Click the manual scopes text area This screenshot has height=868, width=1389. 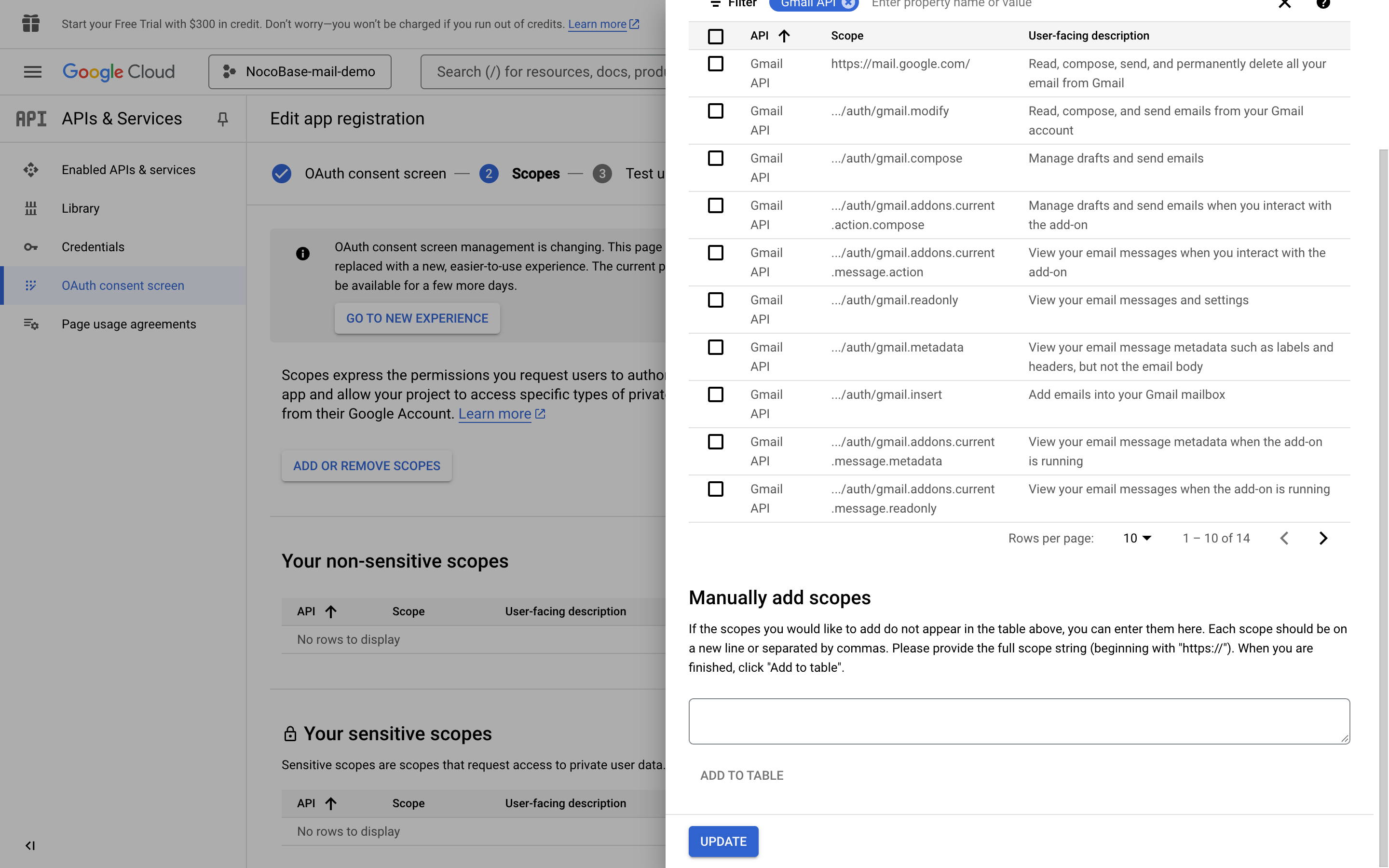[1019, 721]
